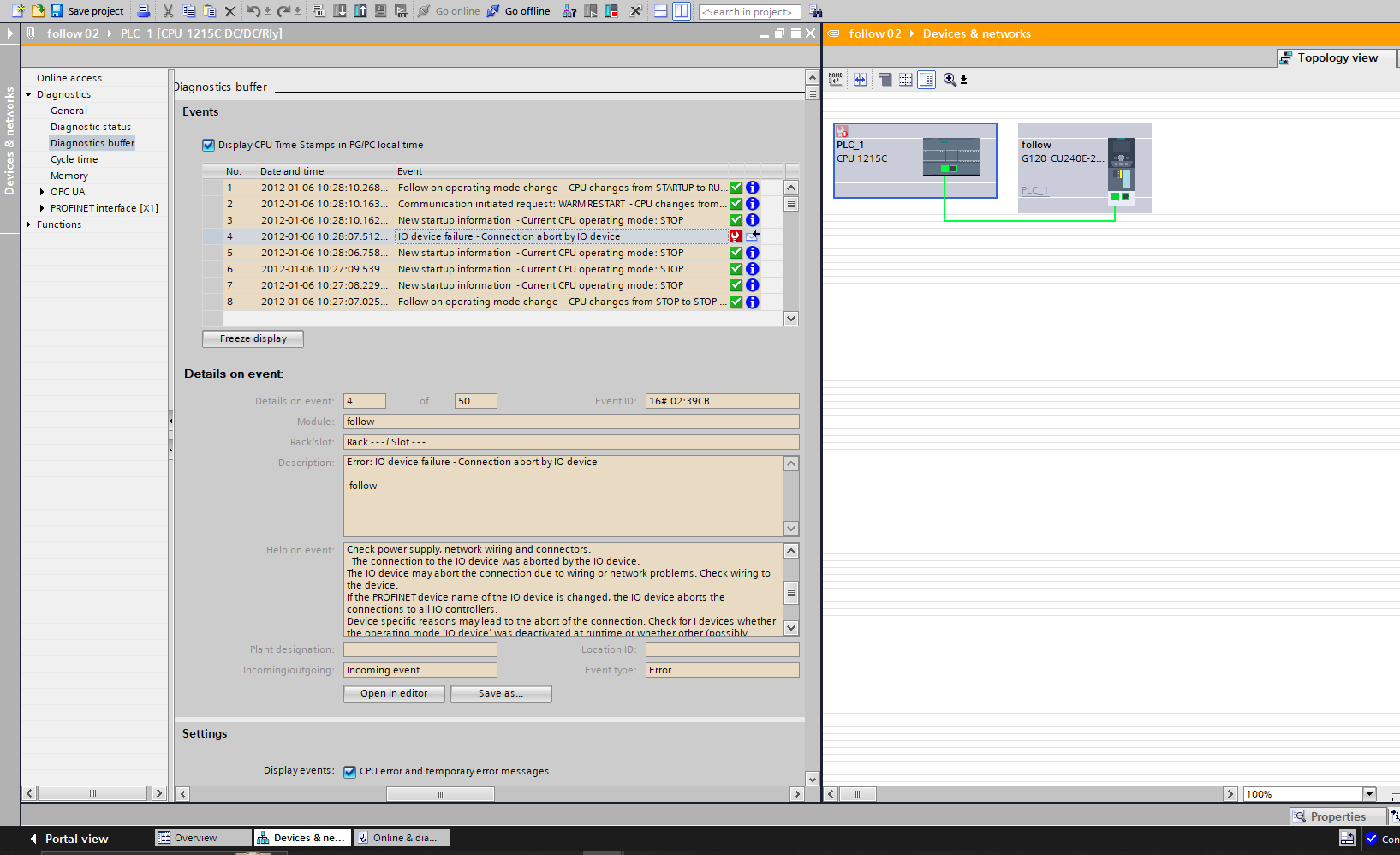This screenshot has height=855, width=1400.
Task: Click the Save project icon
Action: tap(57, 11)
